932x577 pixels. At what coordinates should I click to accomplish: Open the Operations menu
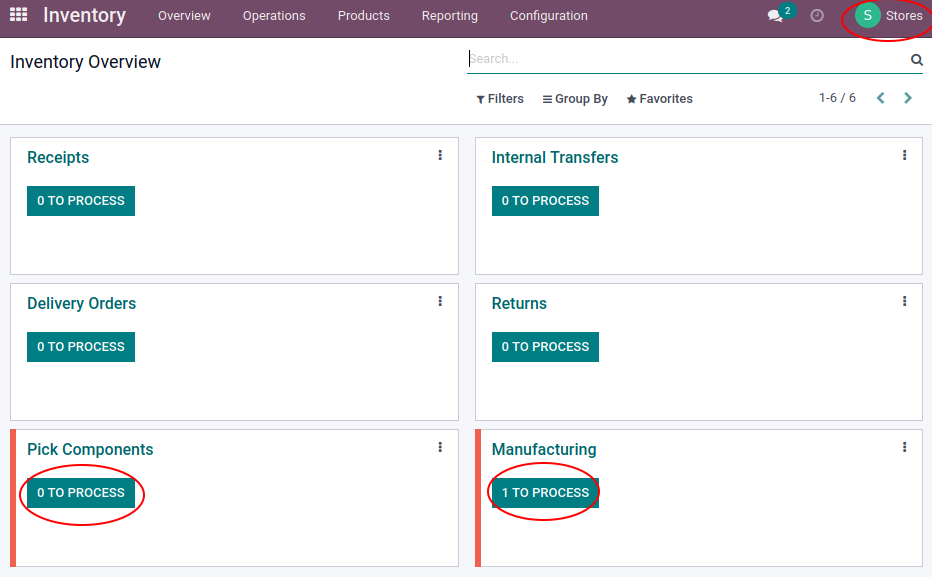(274, 16)
